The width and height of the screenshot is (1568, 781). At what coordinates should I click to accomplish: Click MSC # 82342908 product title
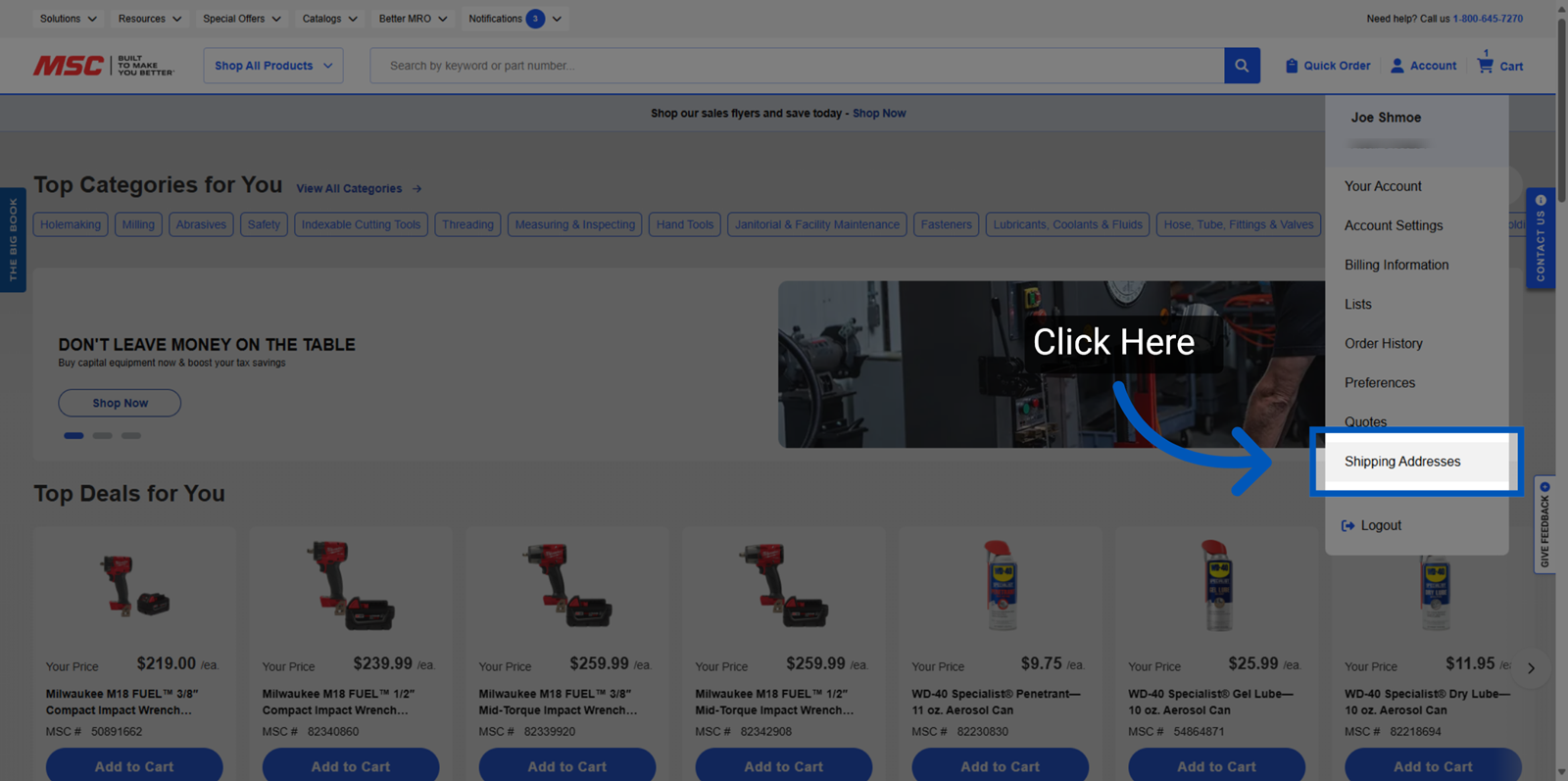(x=774, y=702)
